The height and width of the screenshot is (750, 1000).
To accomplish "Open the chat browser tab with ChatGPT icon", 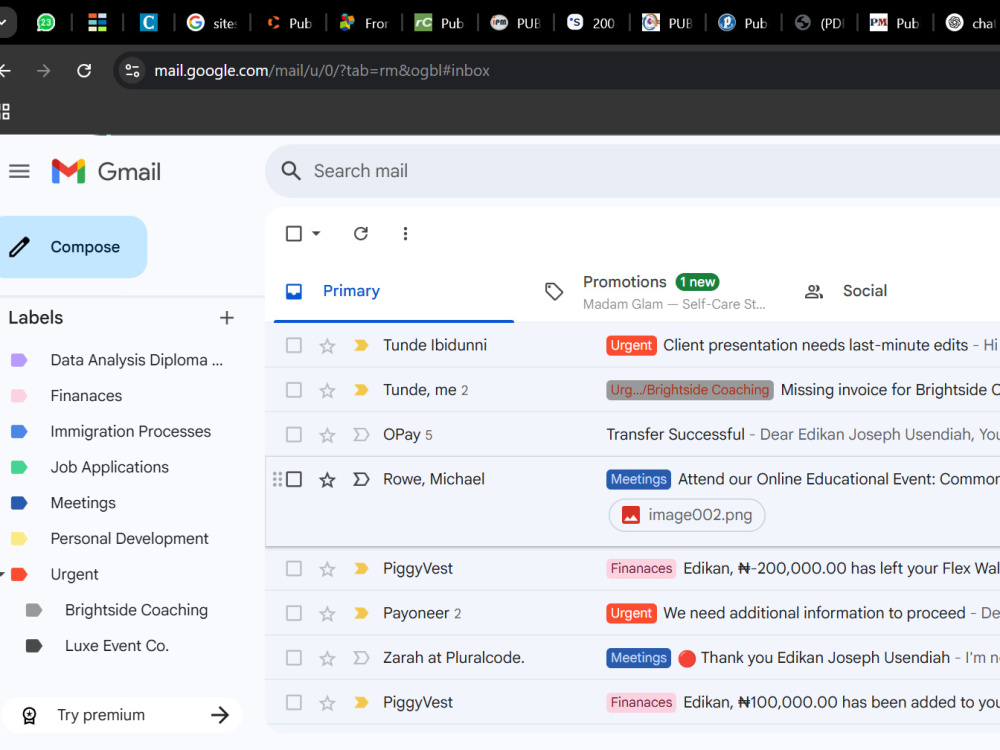I will tap(970, 23).
